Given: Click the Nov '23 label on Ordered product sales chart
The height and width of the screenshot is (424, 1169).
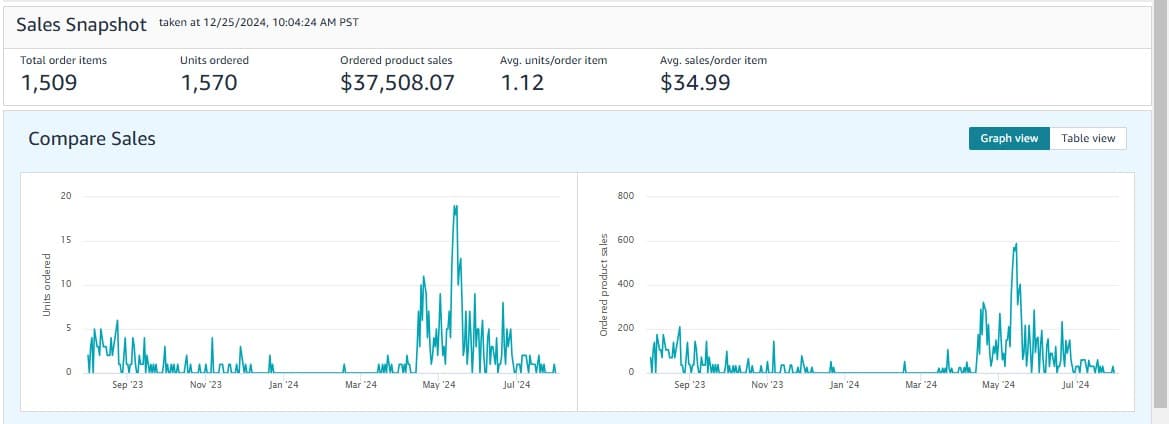Looking at the screenshot, I should pyautogui.click(x=766, y=384).
